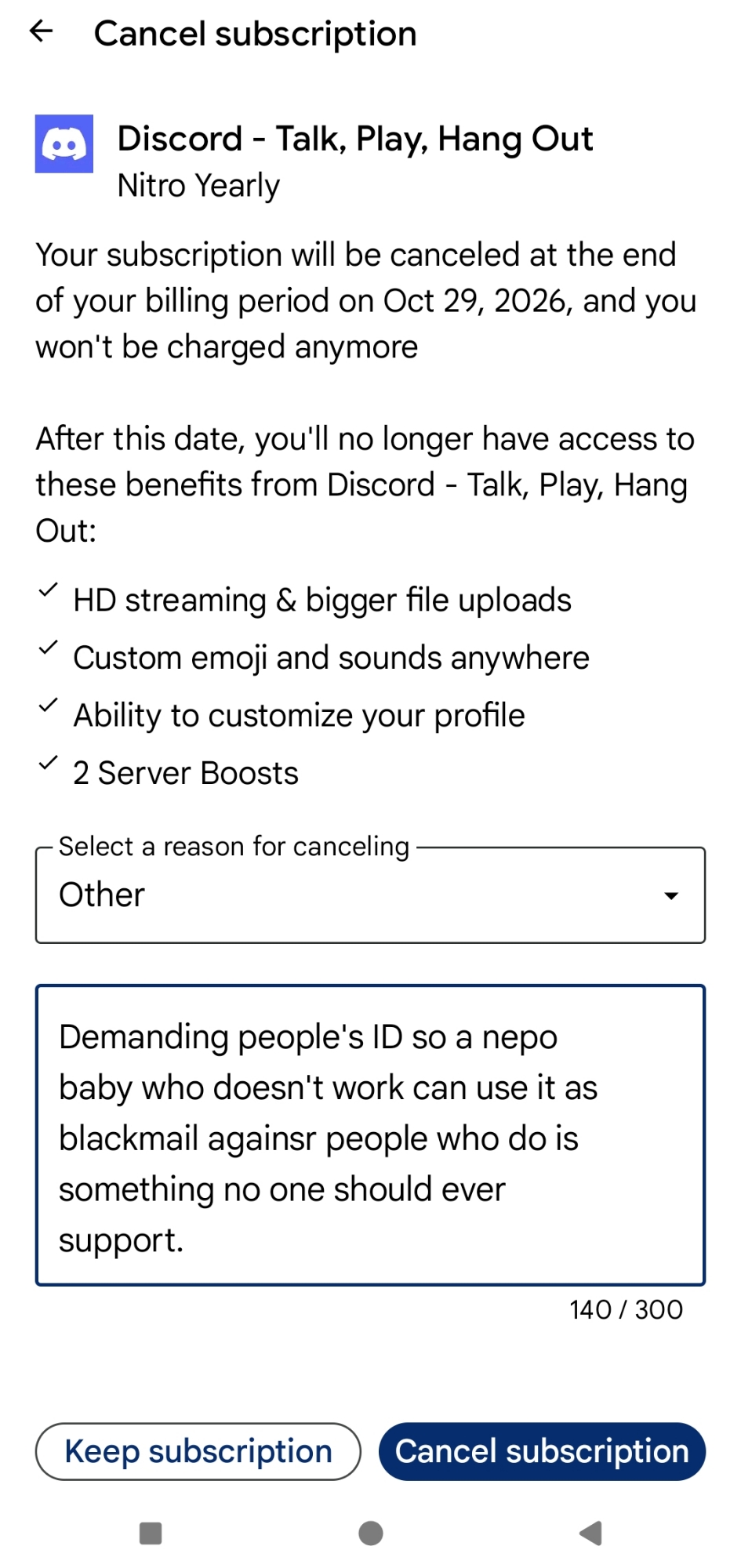Tap the back arrow in the header
The image size is (741, 1568).
pyautogui.click(x=41, y=31)
